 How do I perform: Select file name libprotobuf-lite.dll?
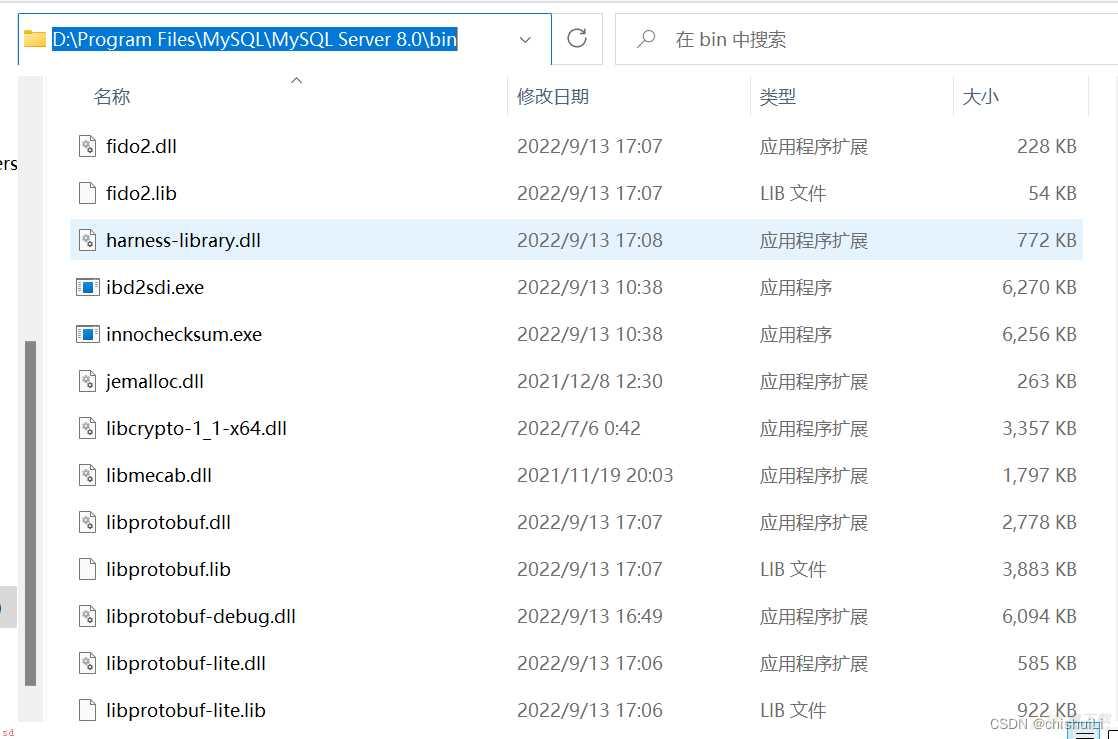click(185, 664)
